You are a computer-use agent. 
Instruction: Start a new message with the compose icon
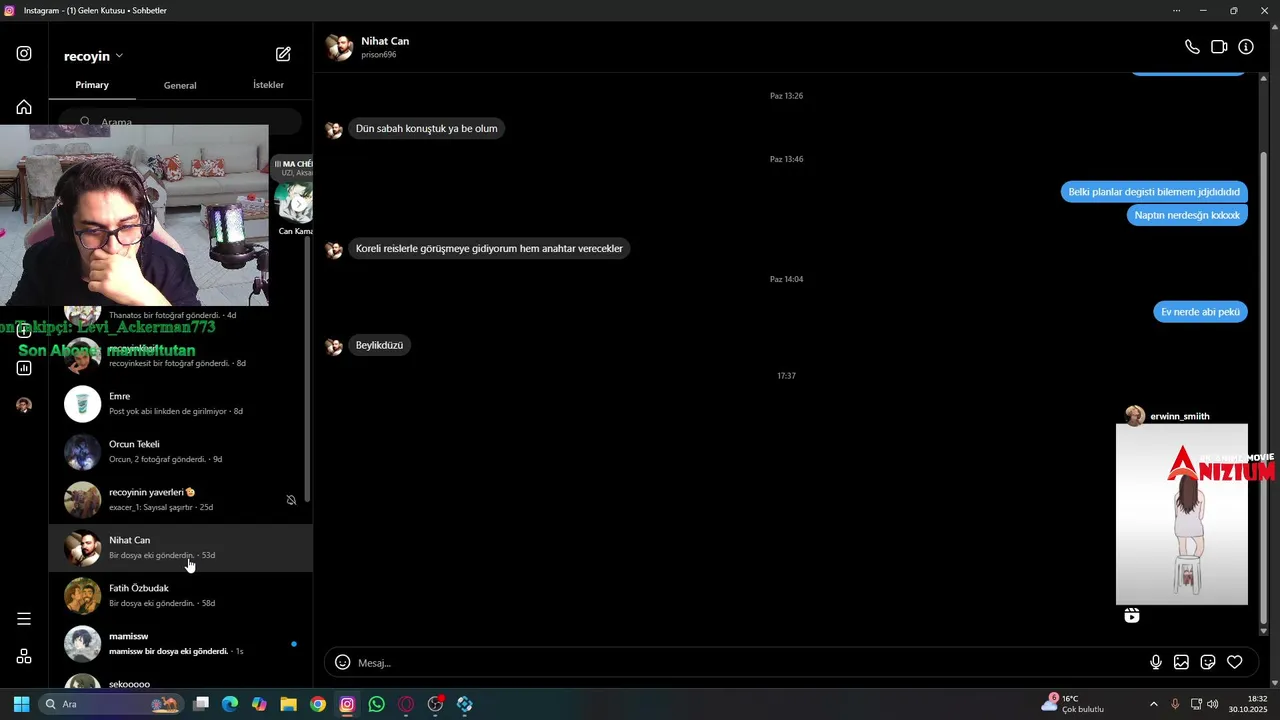click(x=283, y=55)
